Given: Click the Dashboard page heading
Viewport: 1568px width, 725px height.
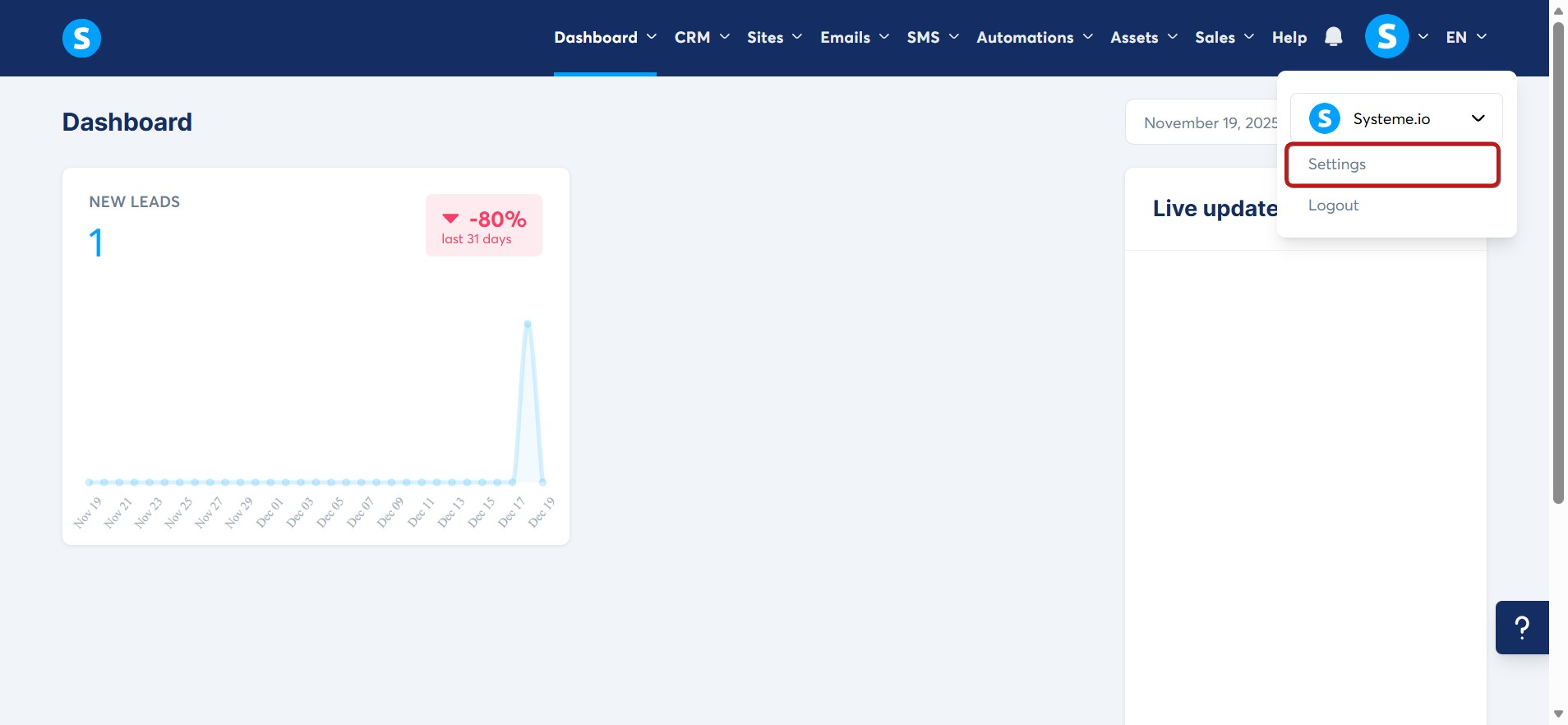Looking at the screenshot, I should (127, 122).
